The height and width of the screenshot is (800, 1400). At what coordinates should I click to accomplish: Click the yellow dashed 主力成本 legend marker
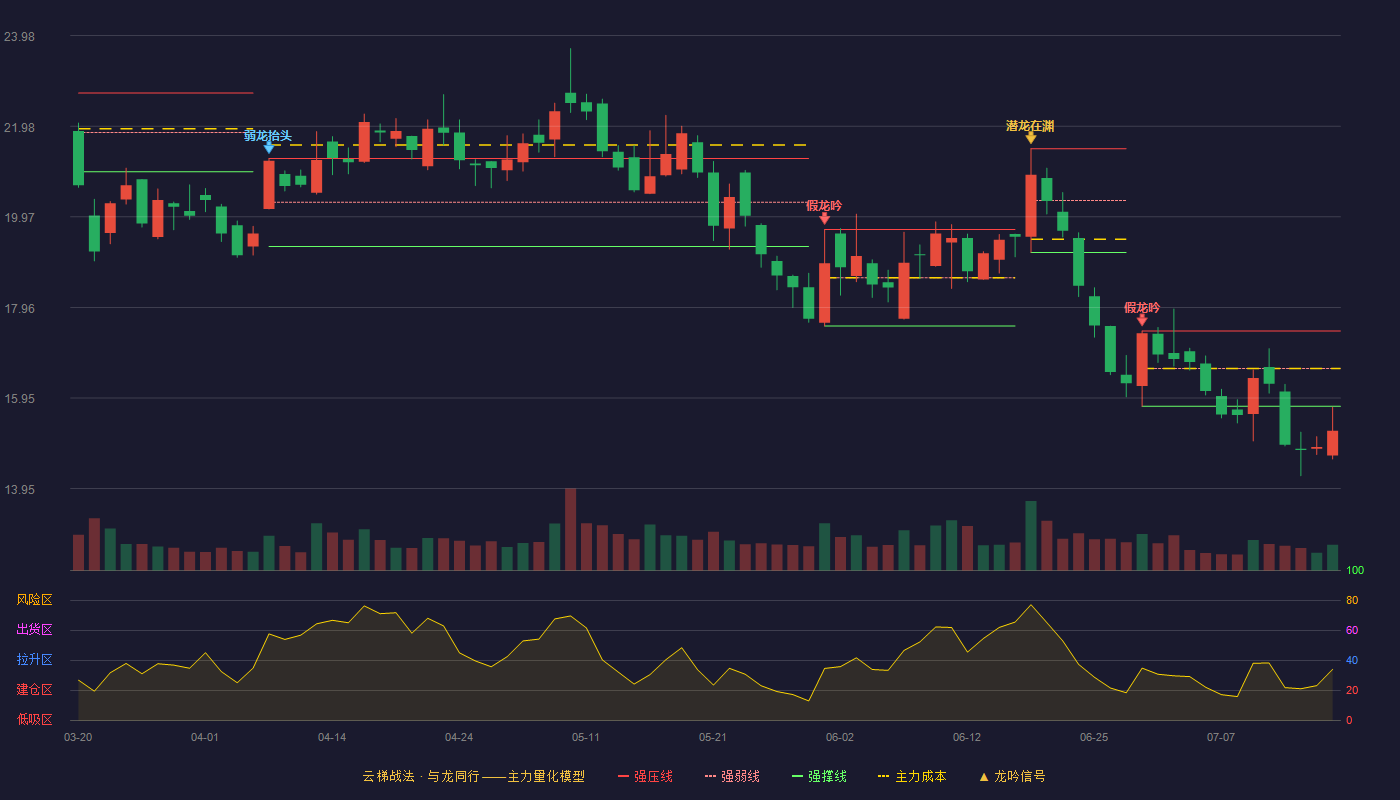pos(884,776)
